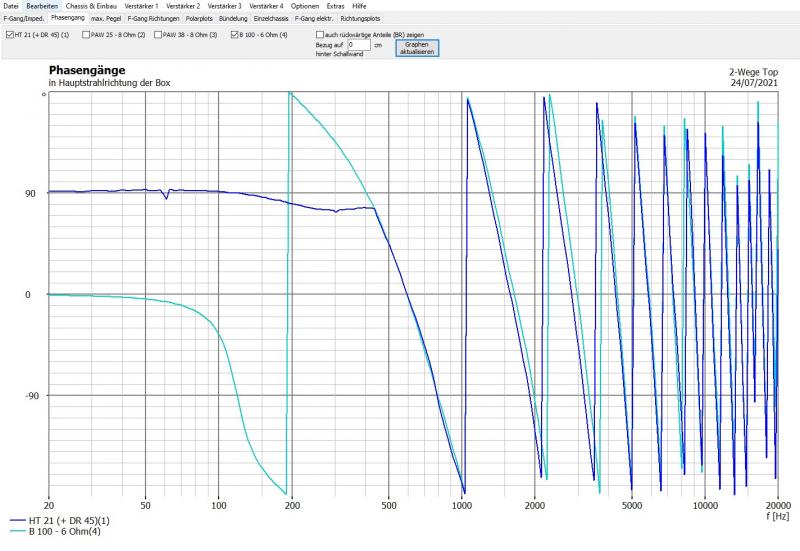
Task: Open the Optionen menu
Action: click(x=304, y=6)
